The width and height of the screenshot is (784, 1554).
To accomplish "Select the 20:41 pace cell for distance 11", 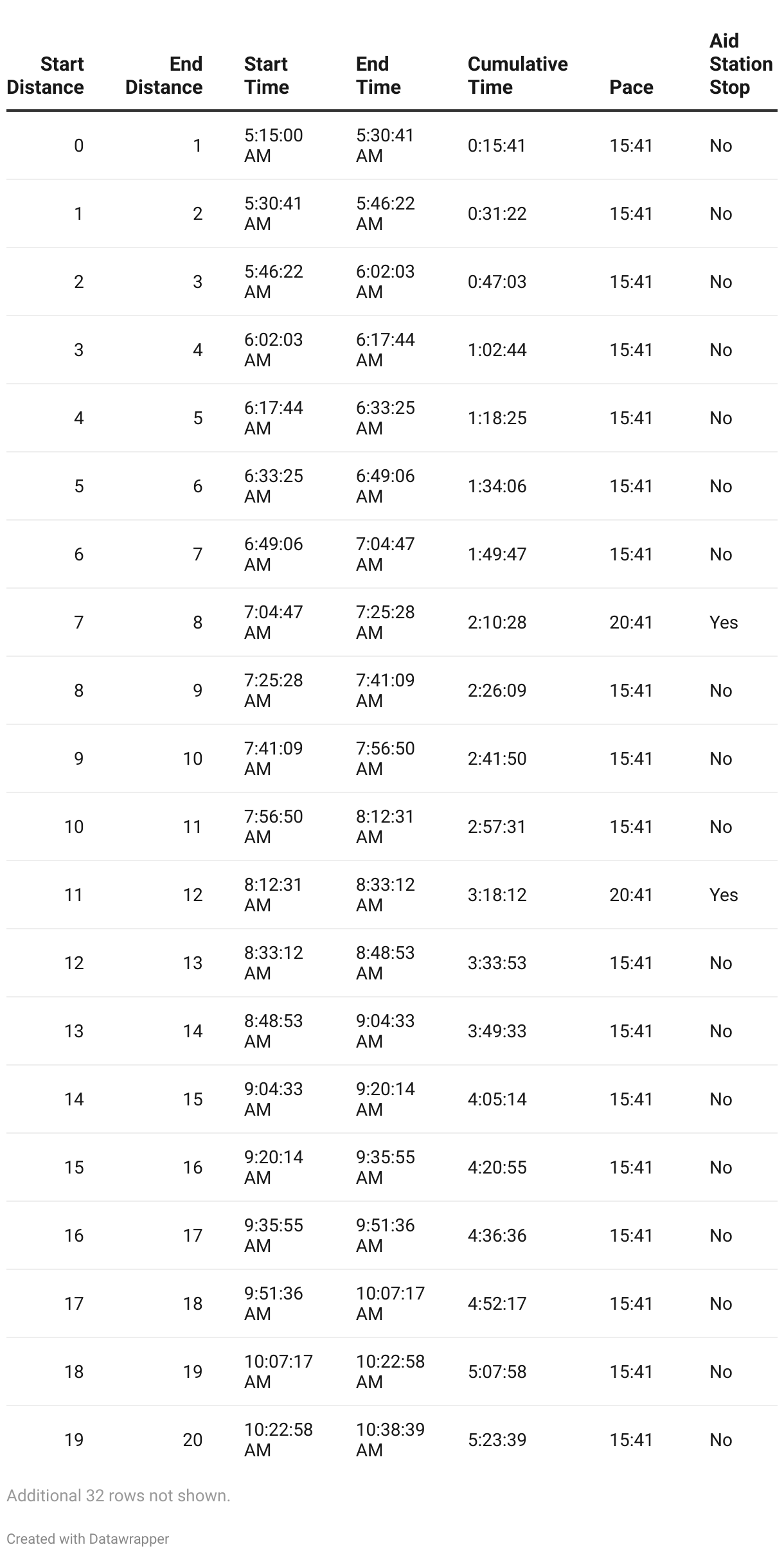I will [631, 895].
